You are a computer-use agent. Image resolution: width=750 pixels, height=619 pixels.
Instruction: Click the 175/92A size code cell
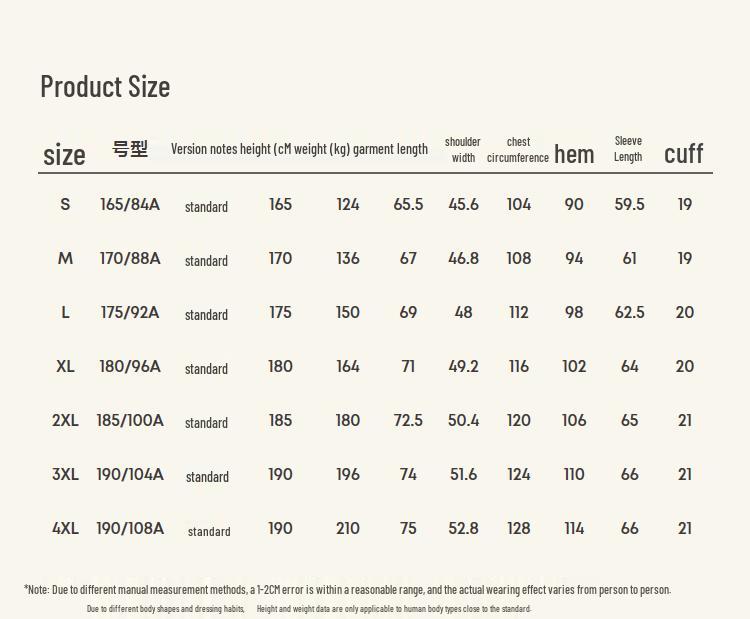130,312
